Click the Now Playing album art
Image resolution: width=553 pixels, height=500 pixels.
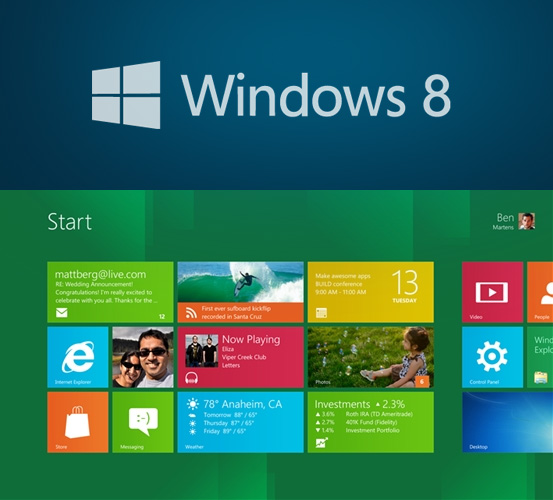pos(202,351)
